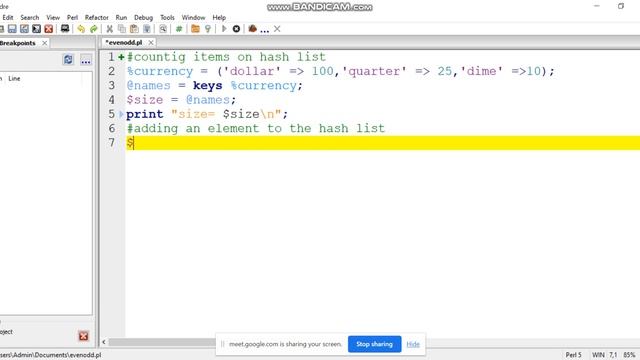Click 'quarter' string on line 2
The image size is (640, 360).
pyautogui.click(x=374, y=71)
